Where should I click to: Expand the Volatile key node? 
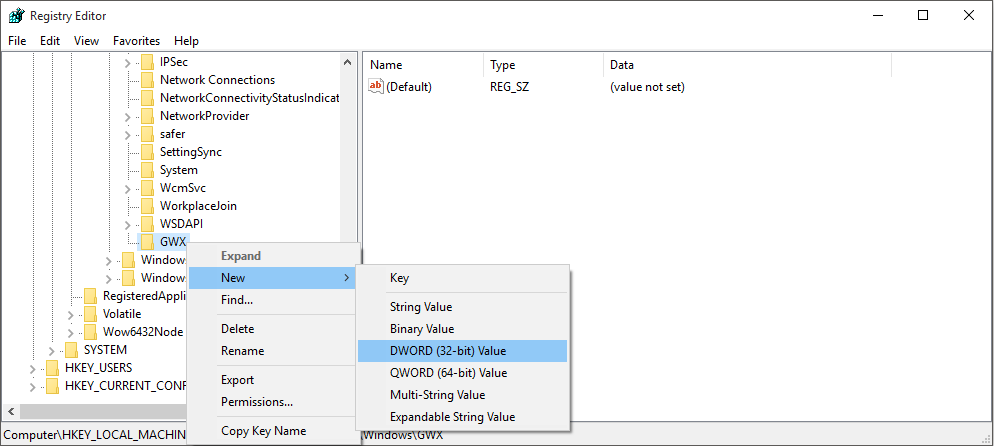[71, 314]
